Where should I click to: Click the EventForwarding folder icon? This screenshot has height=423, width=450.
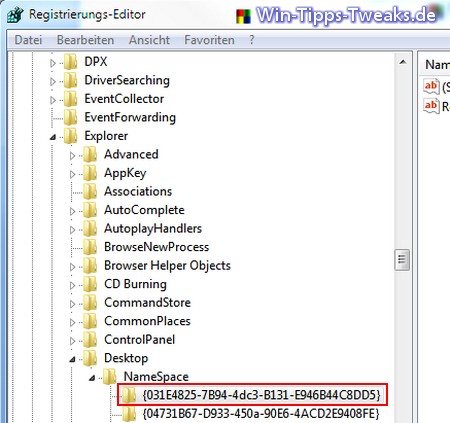tap(70, 117)
